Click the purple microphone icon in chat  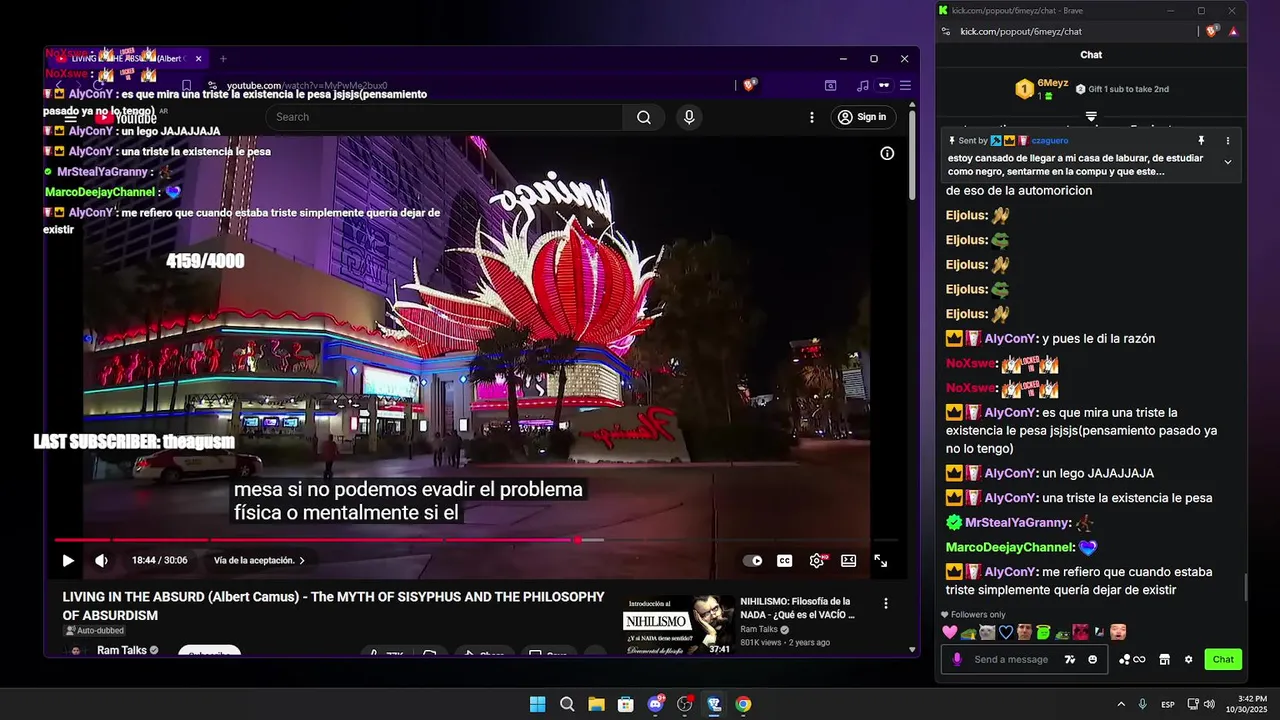click(x=957, y=659)
